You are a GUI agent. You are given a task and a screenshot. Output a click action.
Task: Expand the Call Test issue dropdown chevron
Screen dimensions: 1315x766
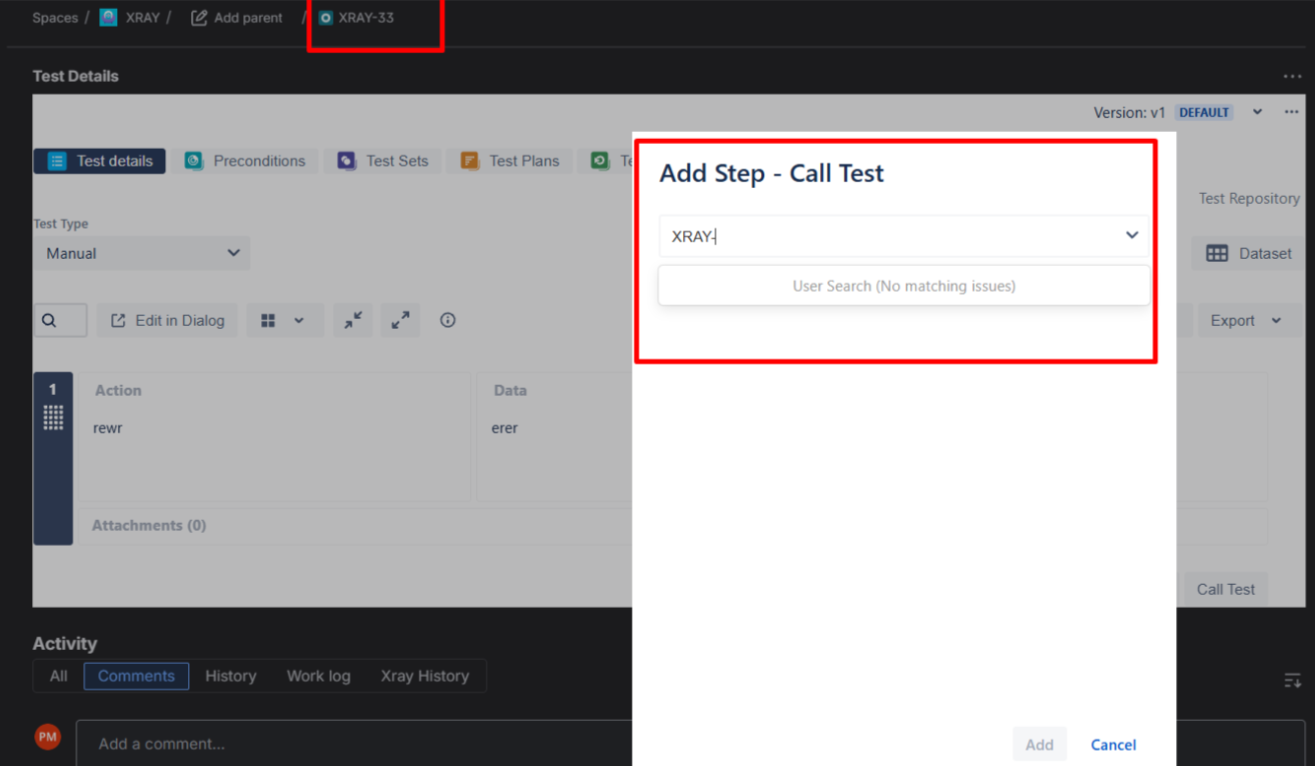tap(1132, 236)
